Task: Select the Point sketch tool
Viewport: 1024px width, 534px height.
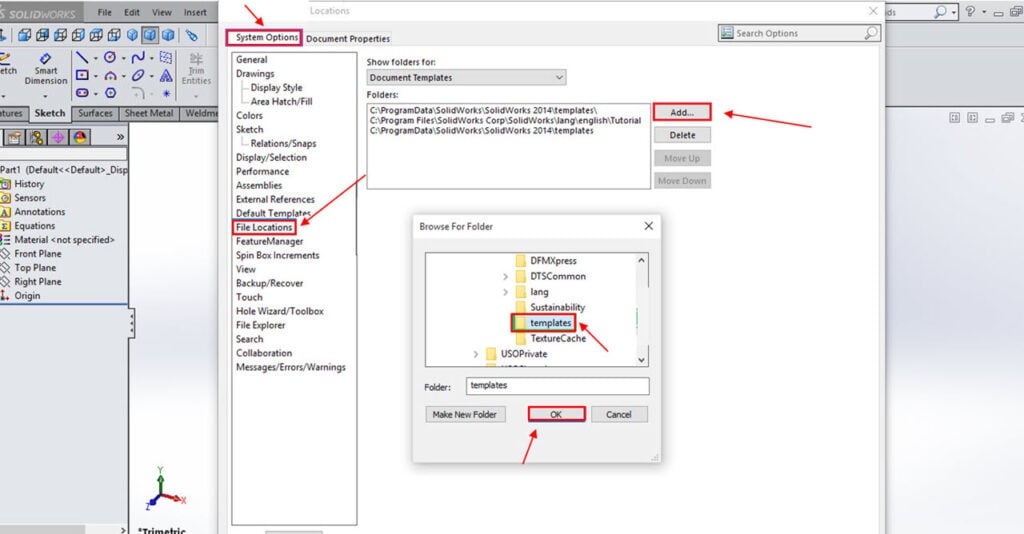Action: tap(167, 93)
